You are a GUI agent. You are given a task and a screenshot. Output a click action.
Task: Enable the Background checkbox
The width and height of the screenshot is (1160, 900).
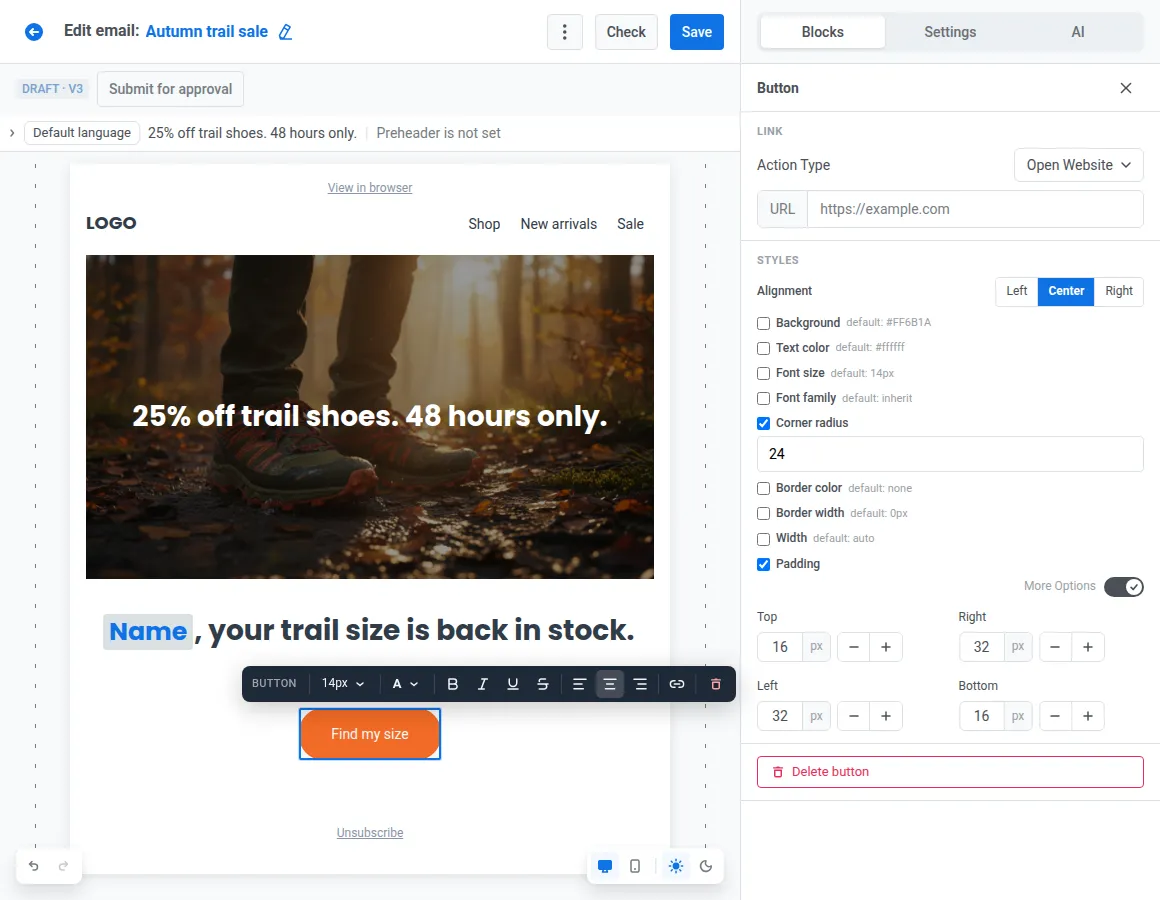[763, 323]
